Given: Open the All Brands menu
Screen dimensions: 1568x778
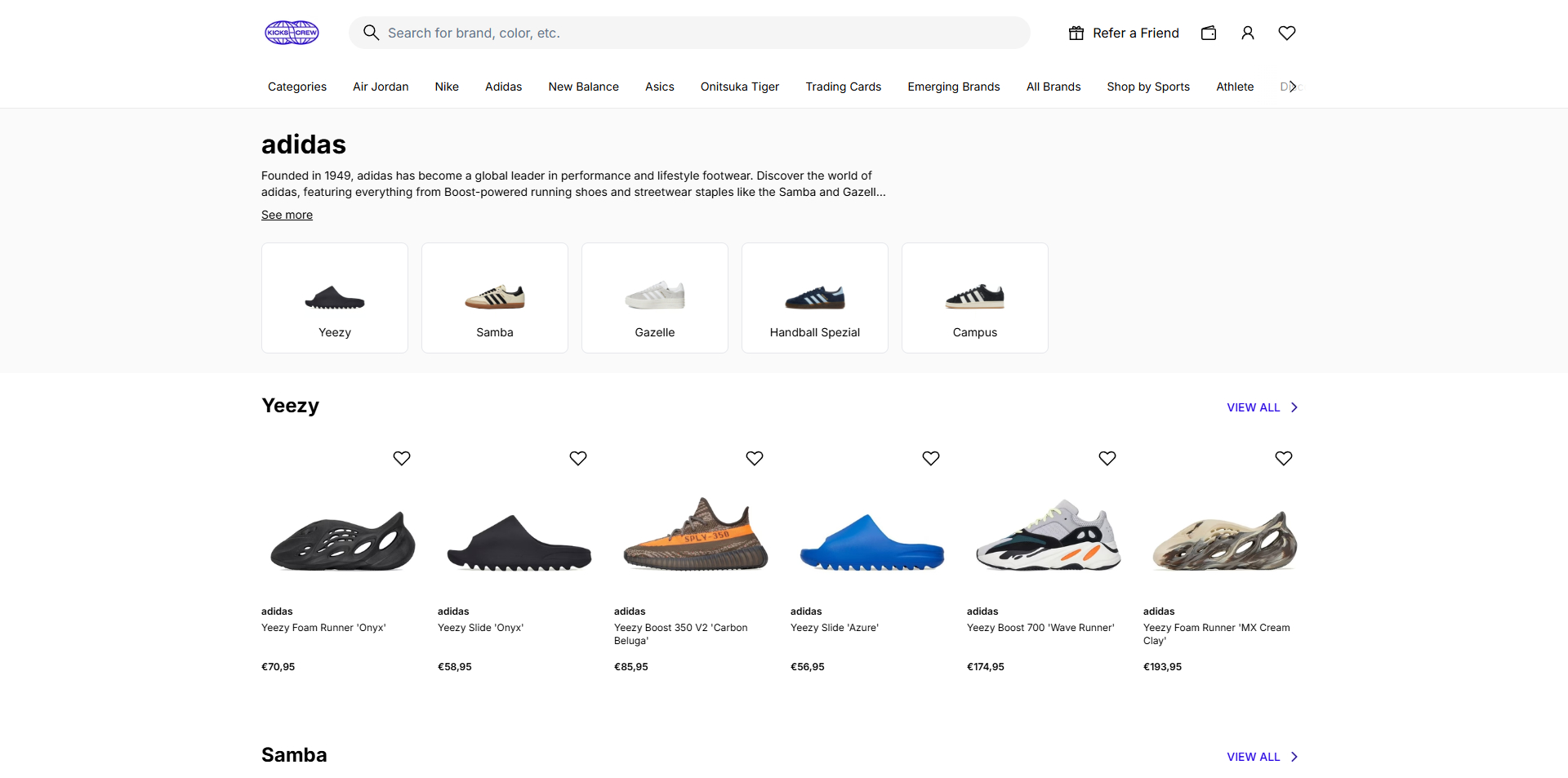Looking at the screenshot, I should 1053,87.
